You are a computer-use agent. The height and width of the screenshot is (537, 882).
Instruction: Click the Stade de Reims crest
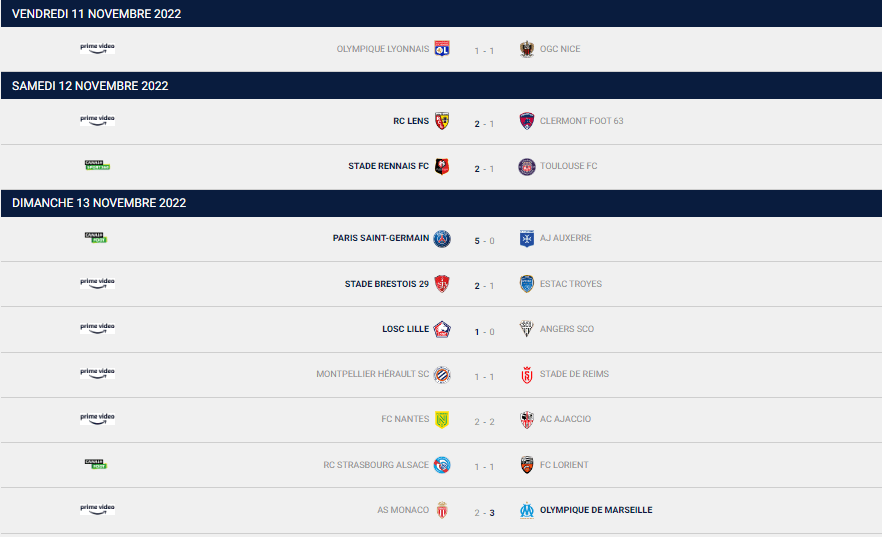coord(526,374)
